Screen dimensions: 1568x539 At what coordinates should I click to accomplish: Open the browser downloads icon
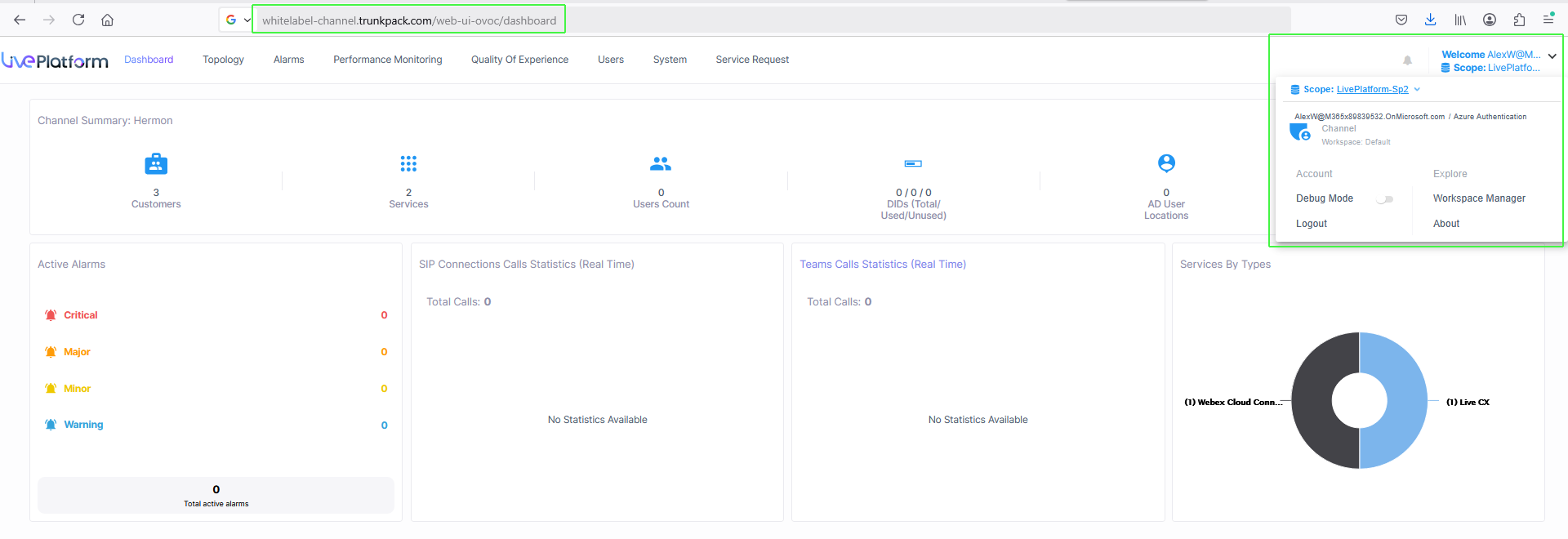tap(1430, 20)
